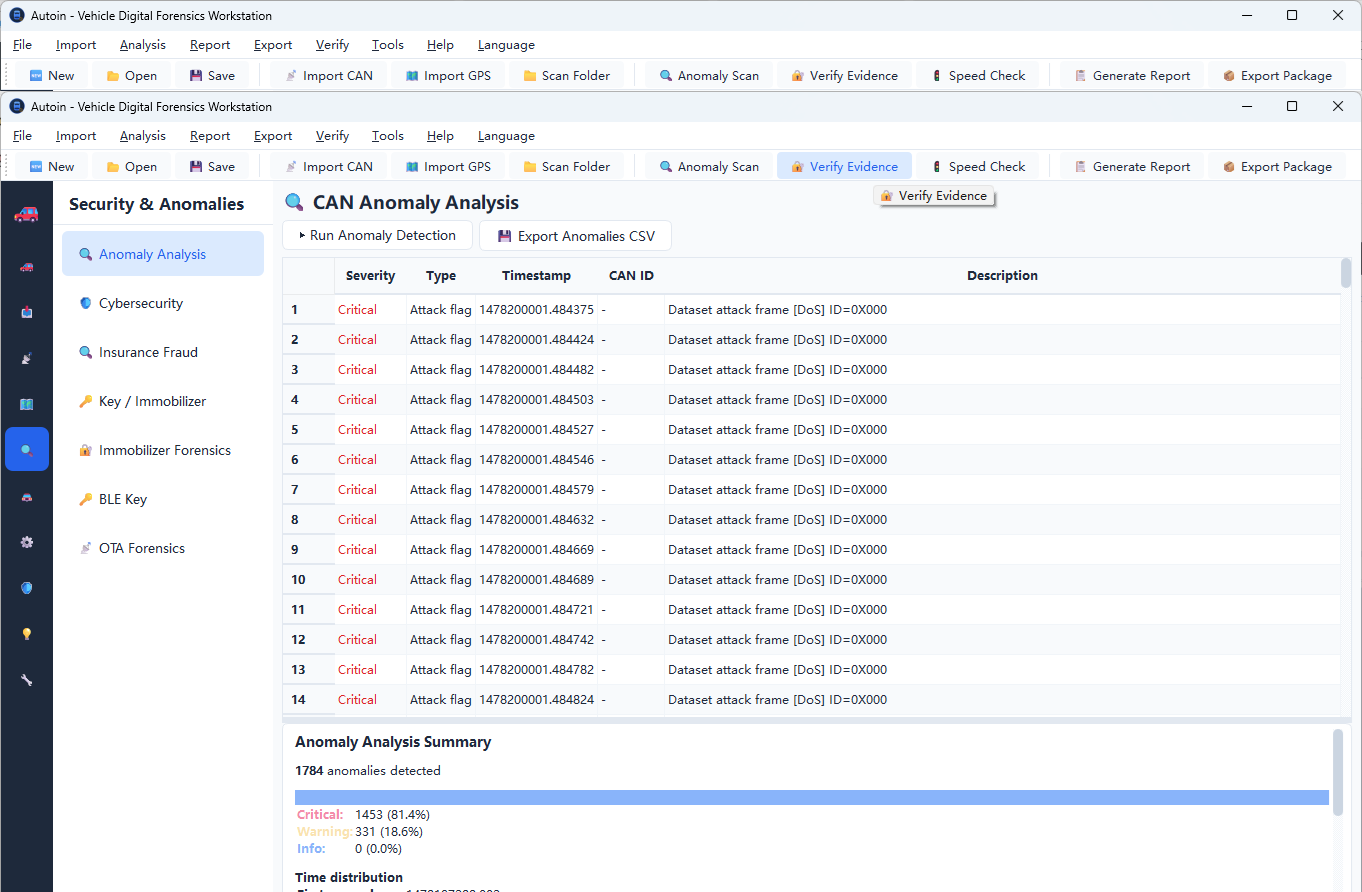1362x892 pixels.
Task: Open the satellite dish sidebar section
Action: pos(26,358)
